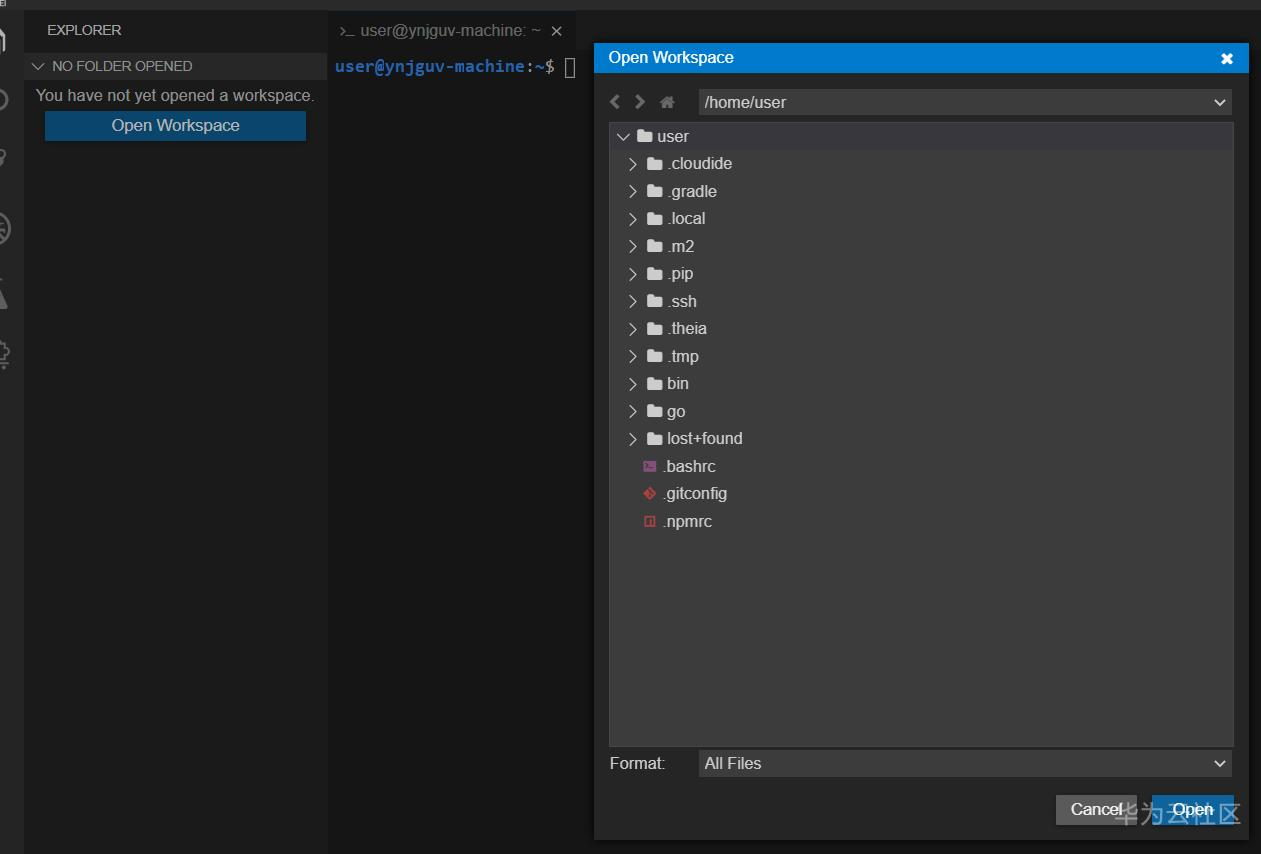Go forward in Open Workspace dialog
The image size is (1261, 854).
[640, 102]
